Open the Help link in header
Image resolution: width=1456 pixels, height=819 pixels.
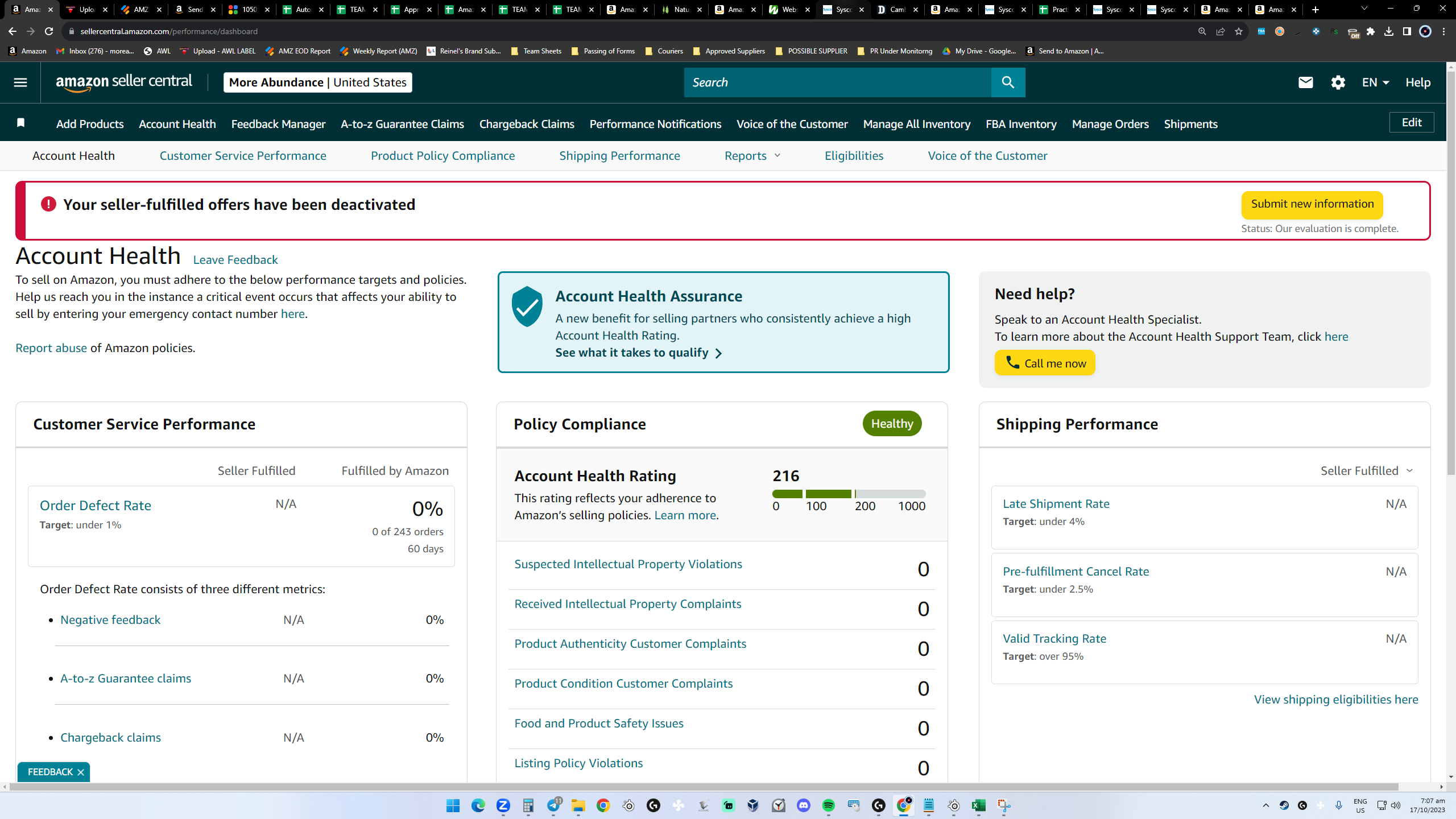coord(1418,82)
